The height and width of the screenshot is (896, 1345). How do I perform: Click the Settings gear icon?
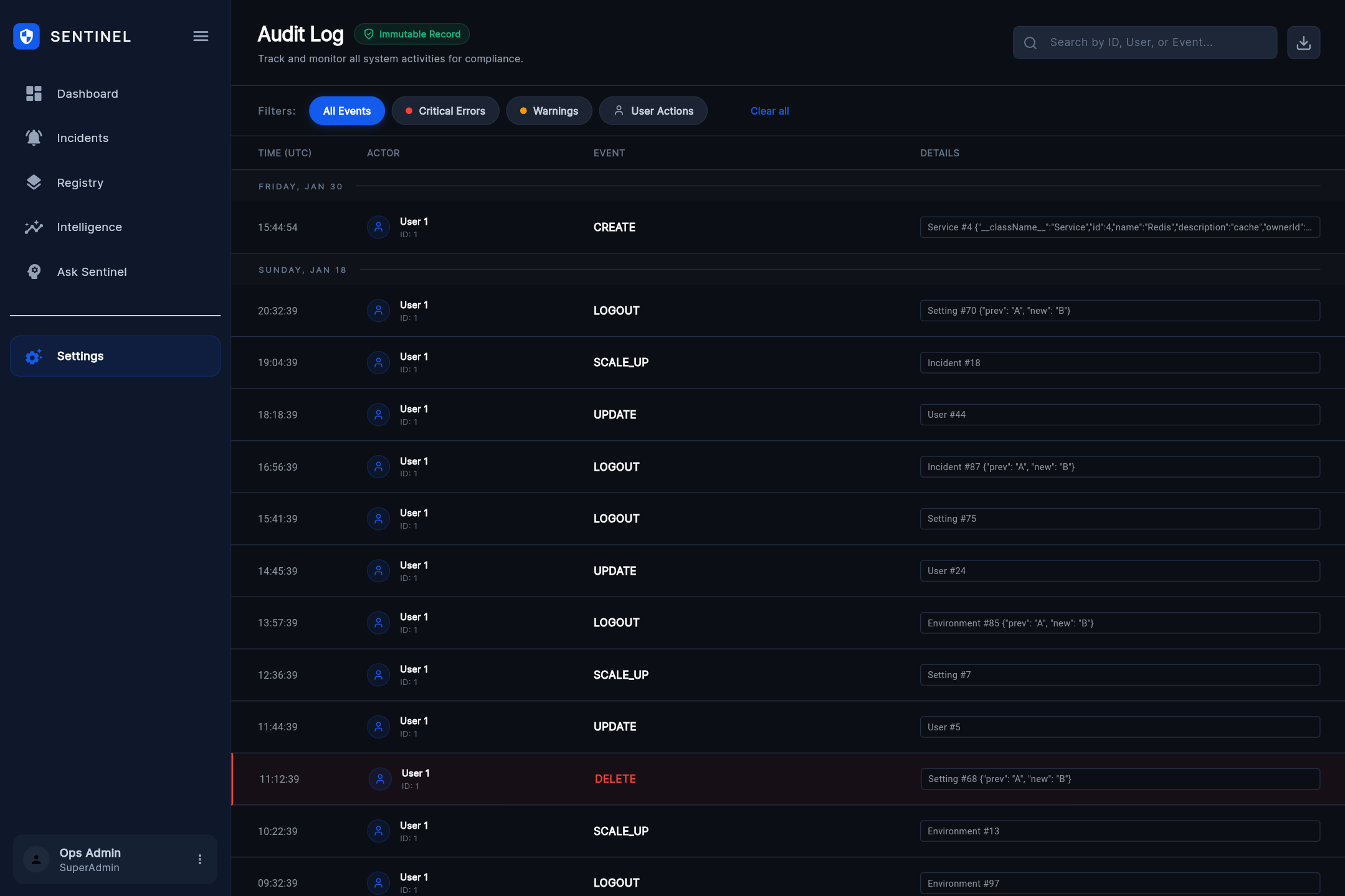[34, 356]
